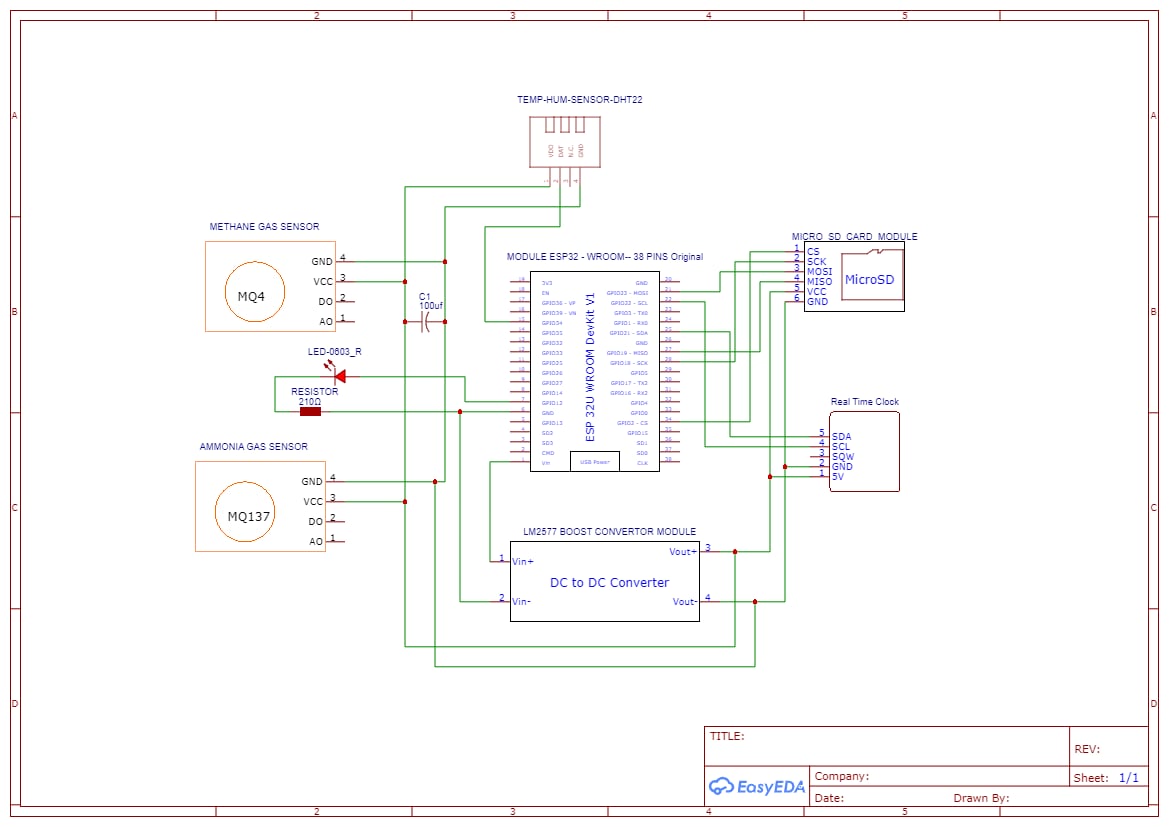1169x827 pixels.
Task: Select the 210Ω resistor symbol
Action: [x=310, y=411]
